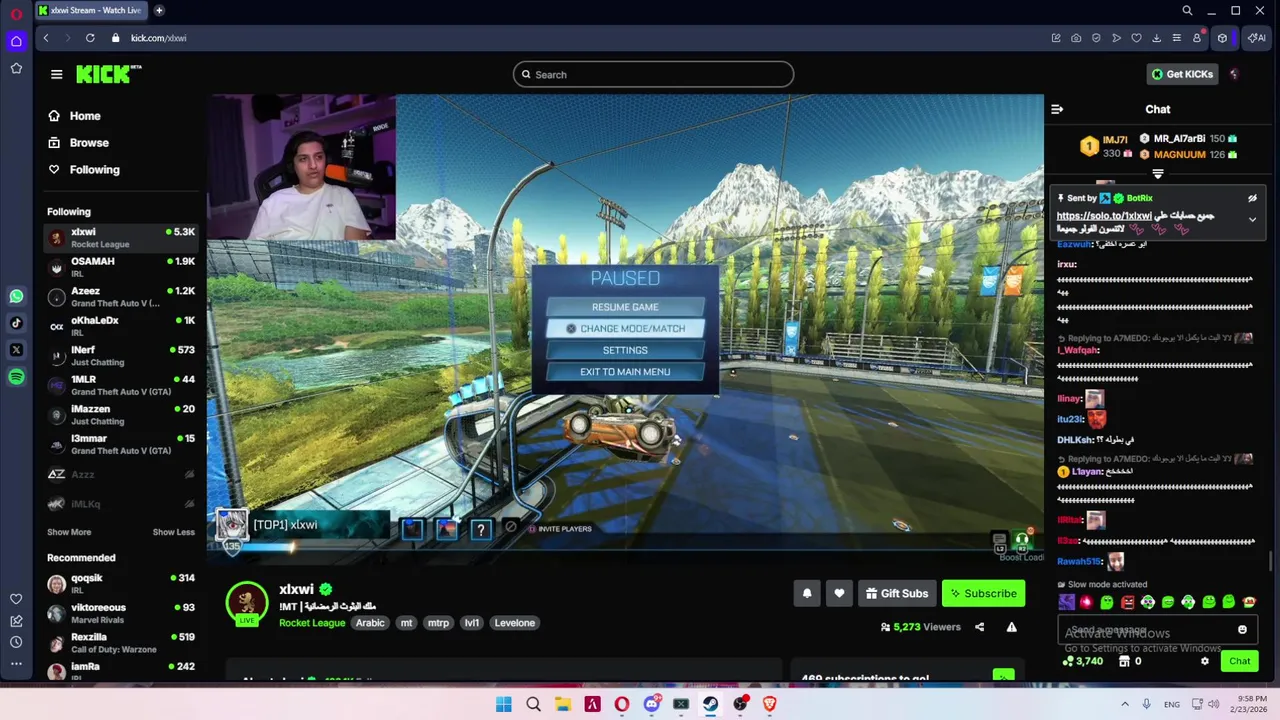Go to Following in sidebar
Viewport: 1280px width, 720px height.
coord(94,170)
